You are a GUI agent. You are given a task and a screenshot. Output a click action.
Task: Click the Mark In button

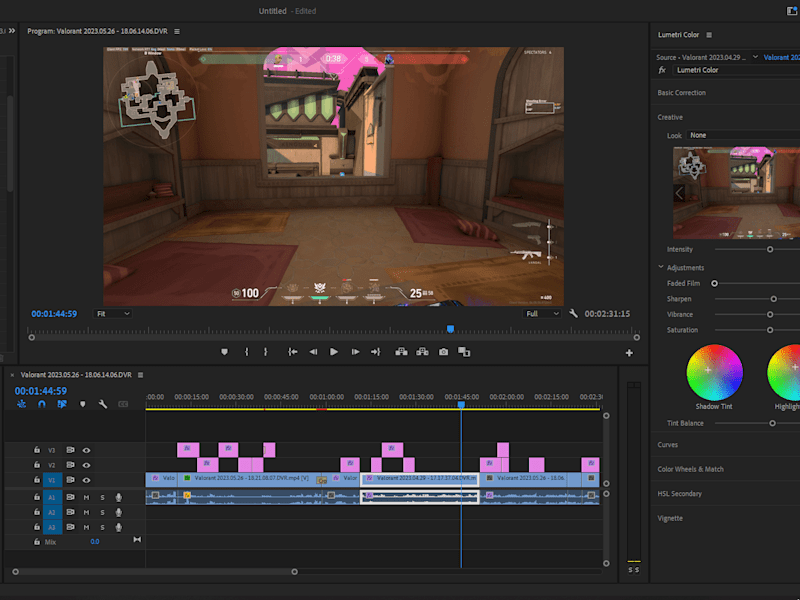[246, 352]
